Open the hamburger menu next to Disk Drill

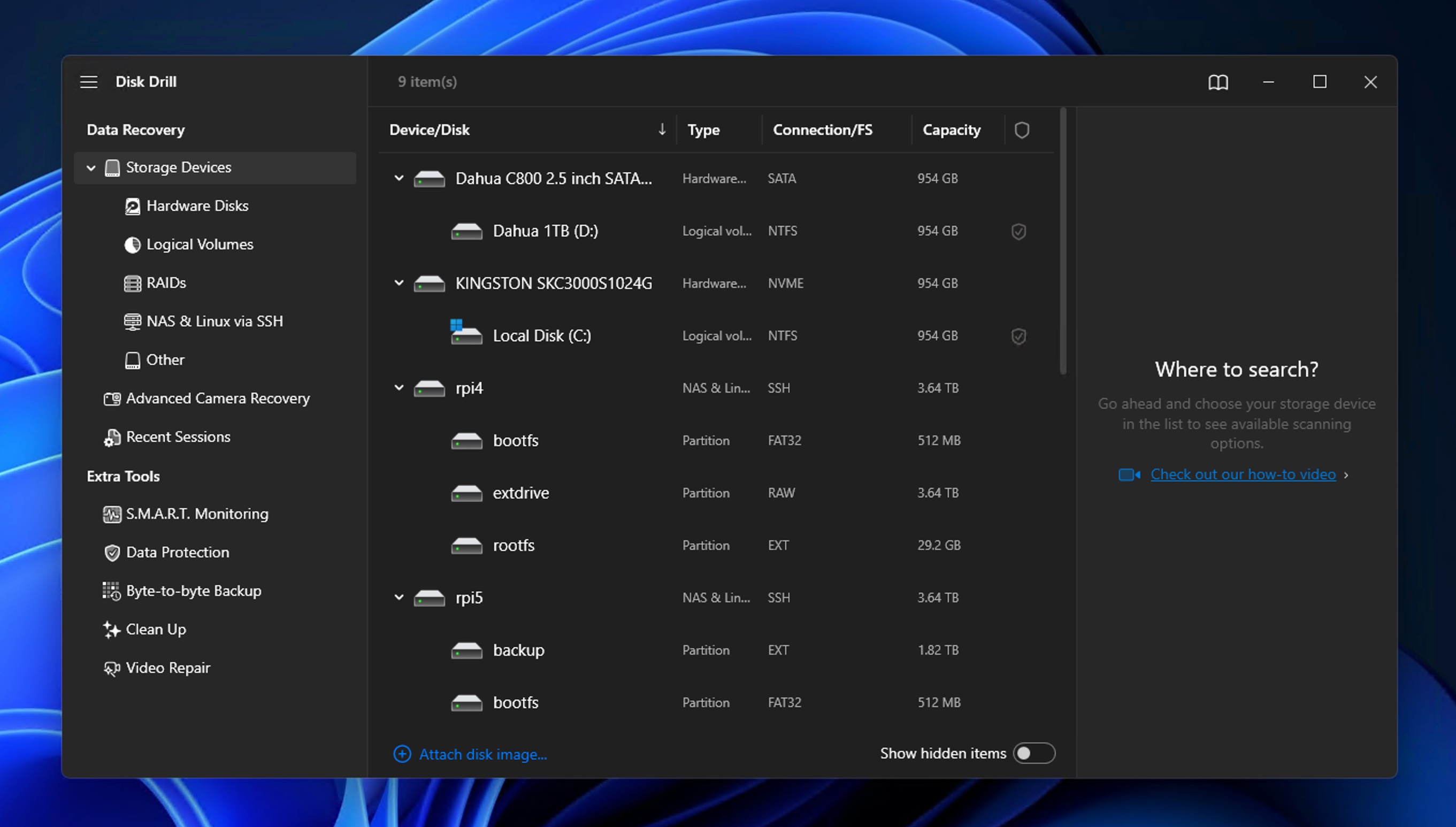(89, 82)
